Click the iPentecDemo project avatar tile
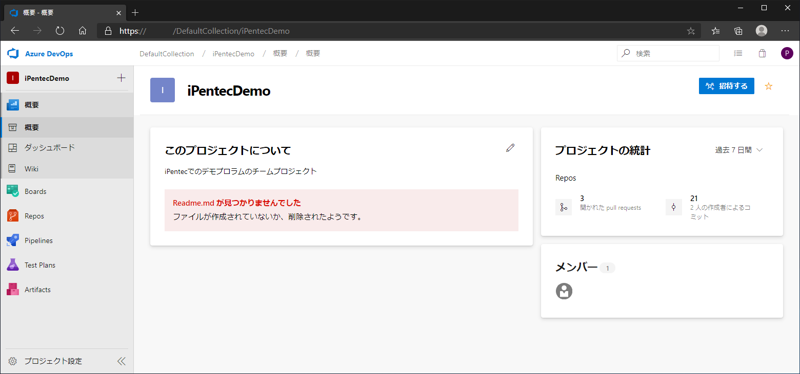Image resolution: width=800 pixels, height=374 pixels. [x=162, y=90]
